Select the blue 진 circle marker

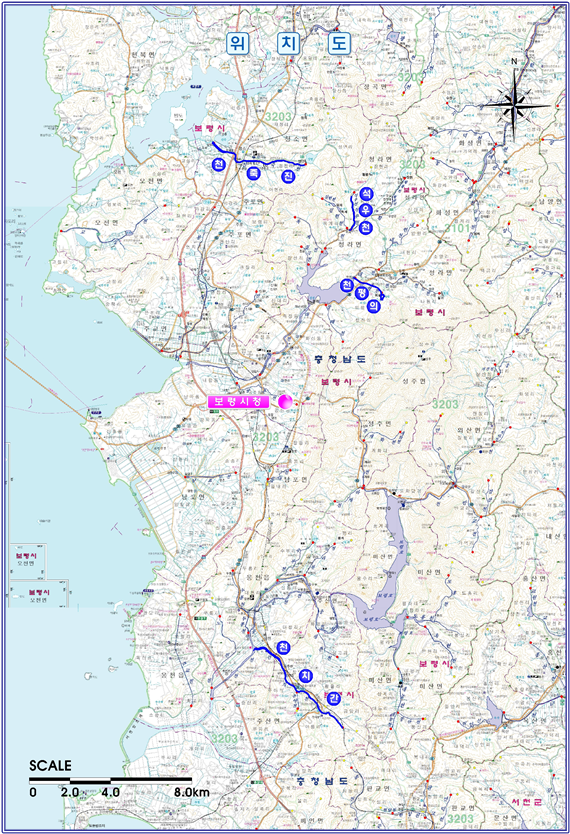point(288,177)
